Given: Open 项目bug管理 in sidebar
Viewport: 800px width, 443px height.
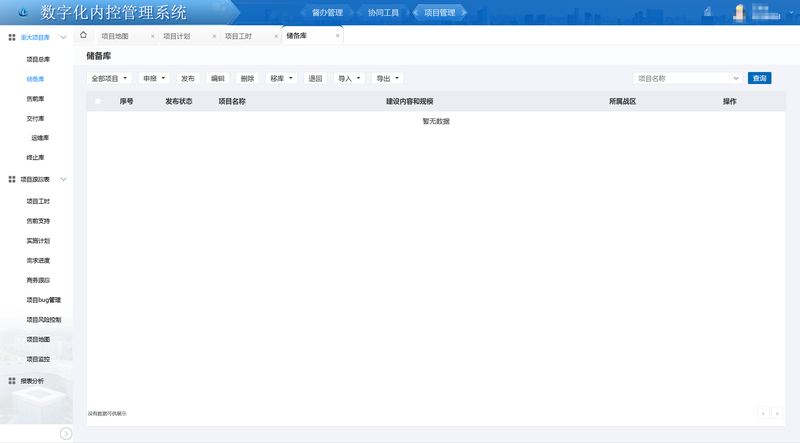Looking at the screenshot, I should tap(43, 300).
